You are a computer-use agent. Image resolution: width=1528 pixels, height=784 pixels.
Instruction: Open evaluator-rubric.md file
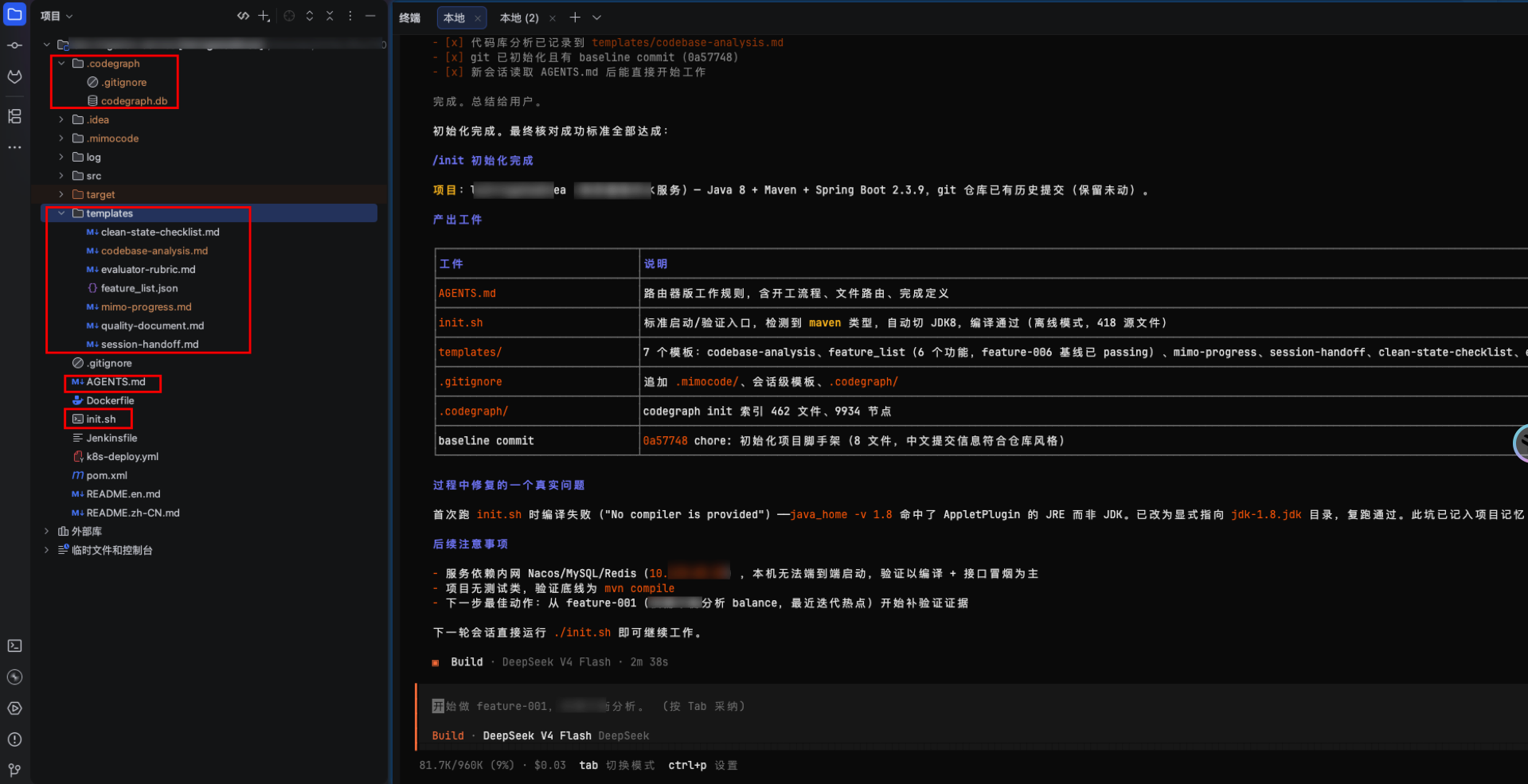click(141, 269)
